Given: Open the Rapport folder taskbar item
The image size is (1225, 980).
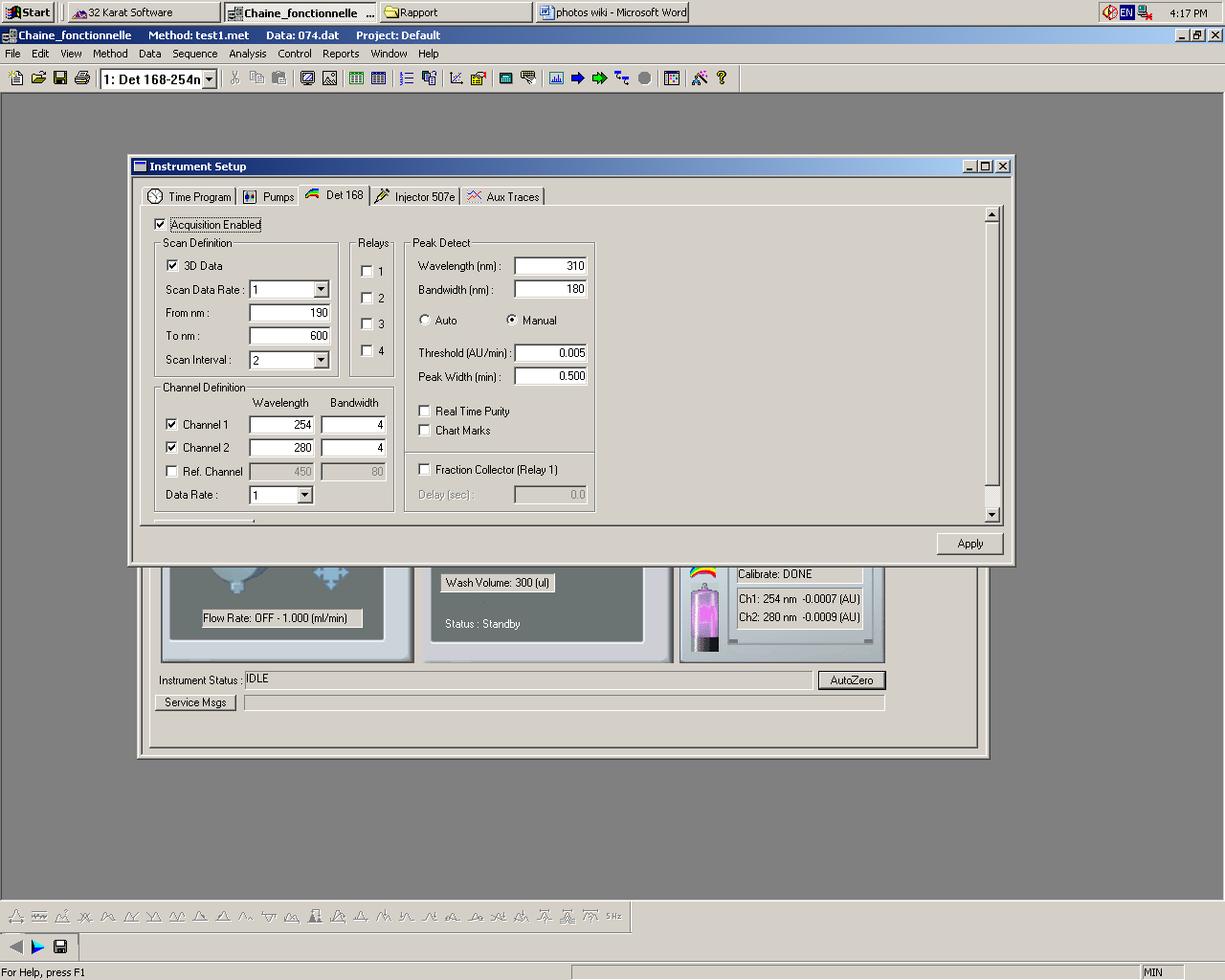Looking at the screenshot, I should (457, 11).
